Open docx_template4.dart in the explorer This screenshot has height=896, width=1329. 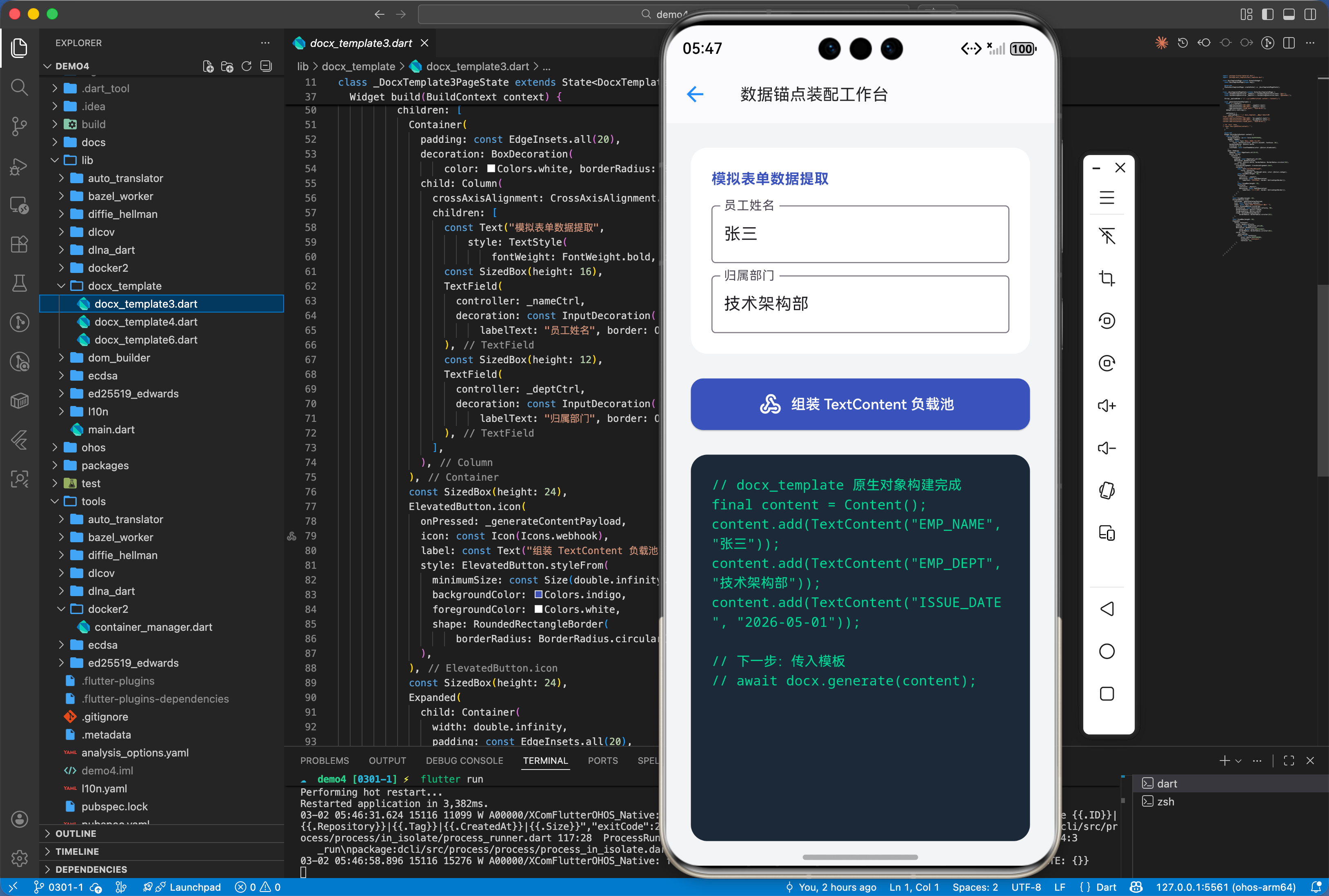pos(146,322)
